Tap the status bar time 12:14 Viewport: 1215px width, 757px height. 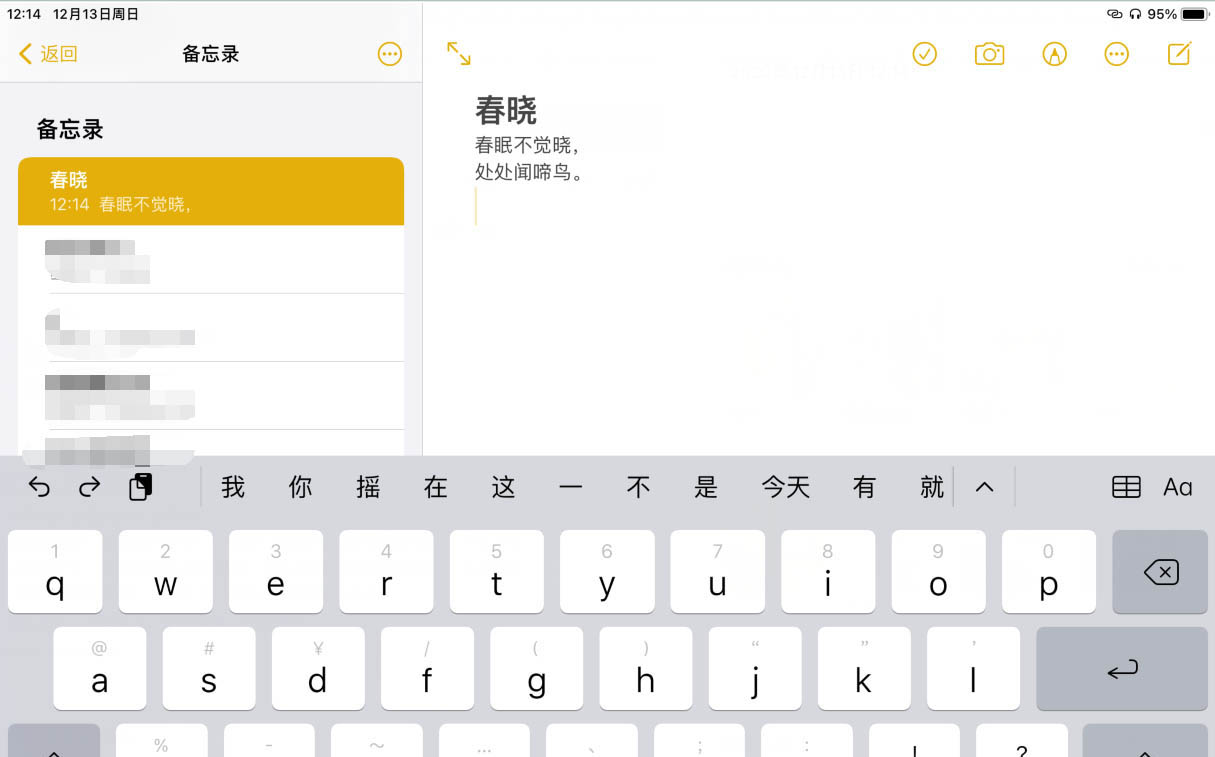(x=24, y=14)
